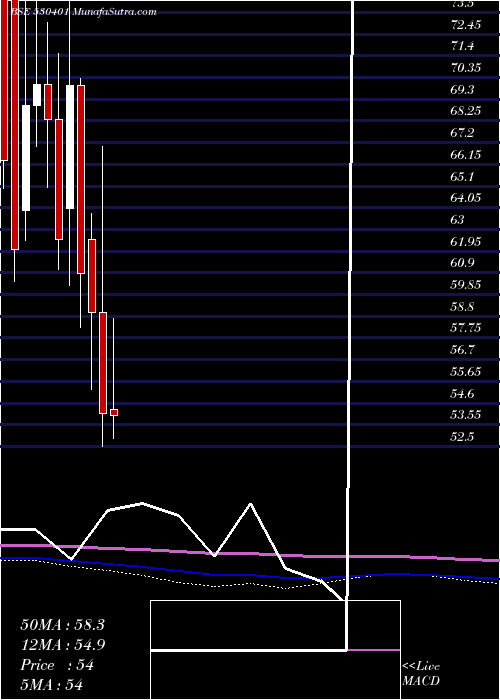This screenshot has height=700, width=500.
Task: Click the Price : 54 reading
Action: point(57,665)
